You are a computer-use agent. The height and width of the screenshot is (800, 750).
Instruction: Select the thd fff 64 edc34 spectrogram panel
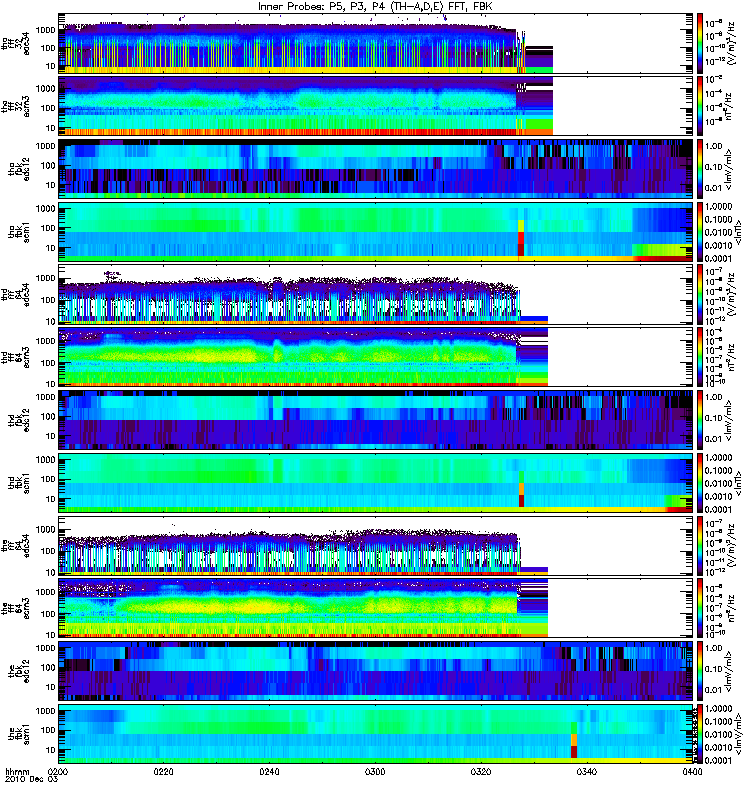[376, 295]
